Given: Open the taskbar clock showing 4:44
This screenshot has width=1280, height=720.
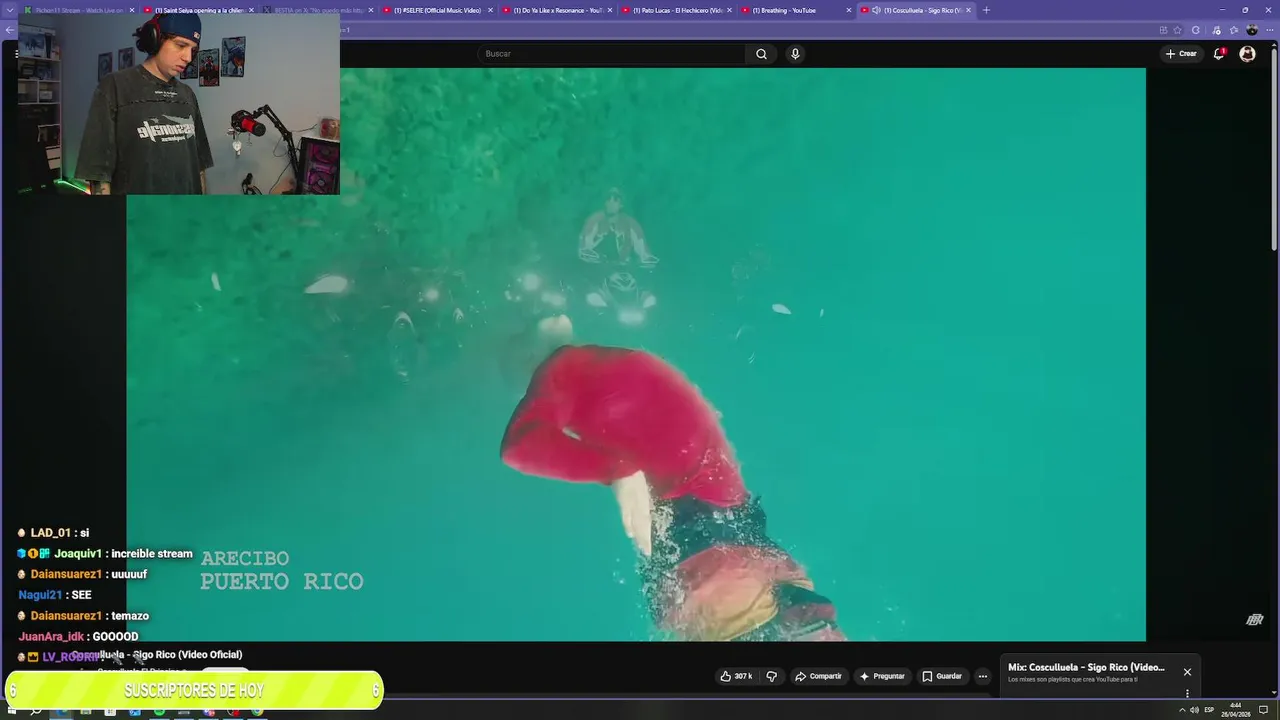Looking at the screenshot, I should [x=1236, y=710].
